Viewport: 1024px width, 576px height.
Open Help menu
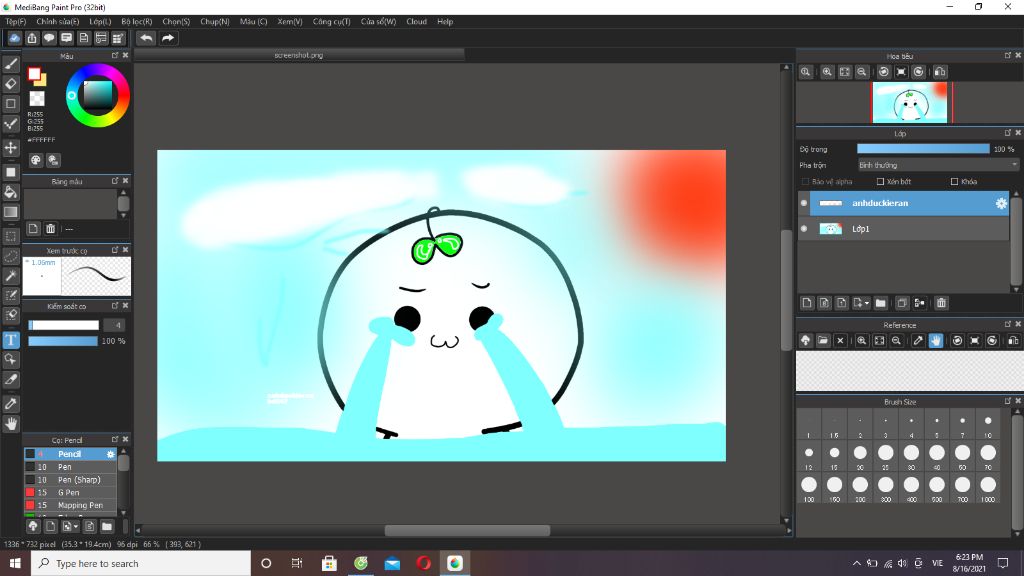pos(445,22)
